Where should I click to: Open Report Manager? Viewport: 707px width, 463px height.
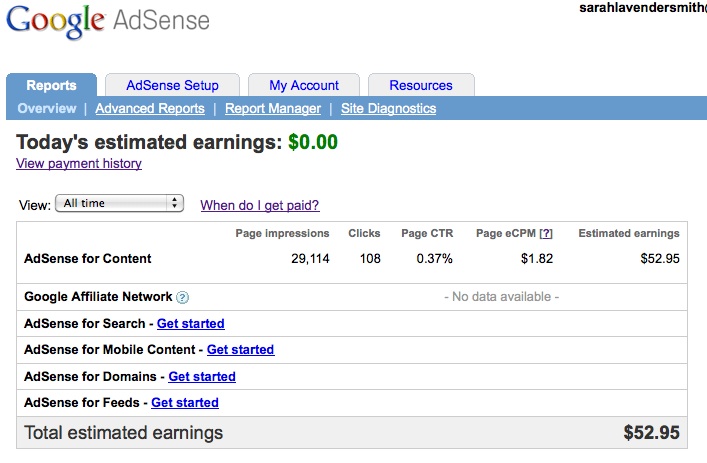273,109
